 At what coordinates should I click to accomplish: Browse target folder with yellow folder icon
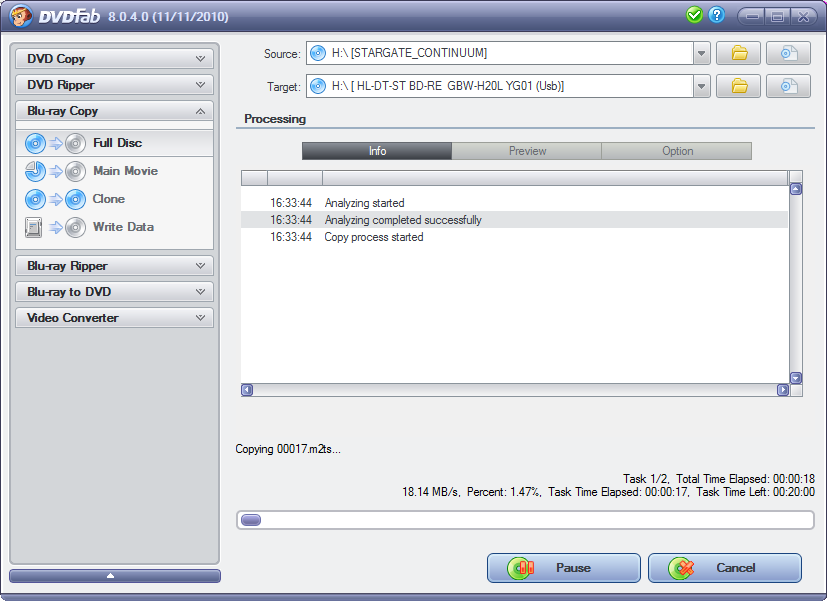tap(738, 86)
